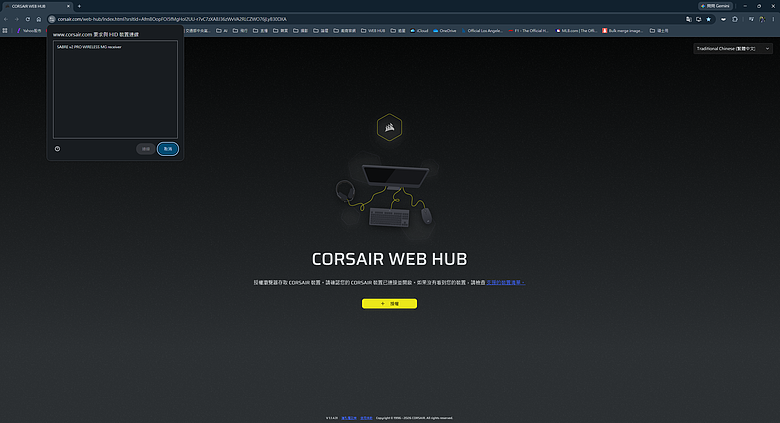780x423 pixels.
Task: Go to browser home page
Action: tap(38, 19)
